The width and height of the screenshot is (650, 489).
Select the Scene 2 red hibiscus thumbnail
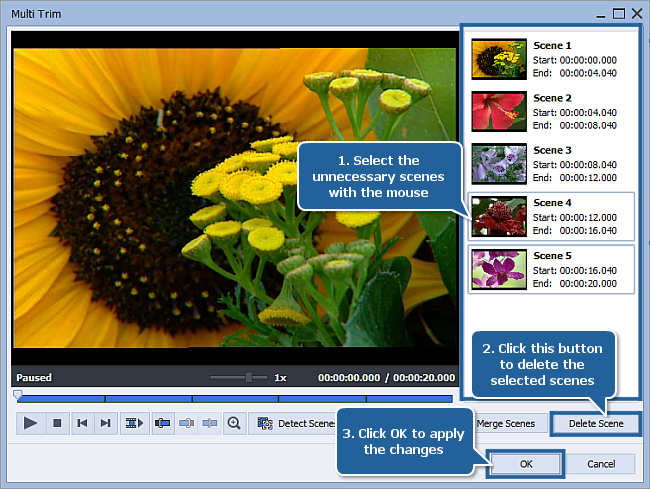499,111
